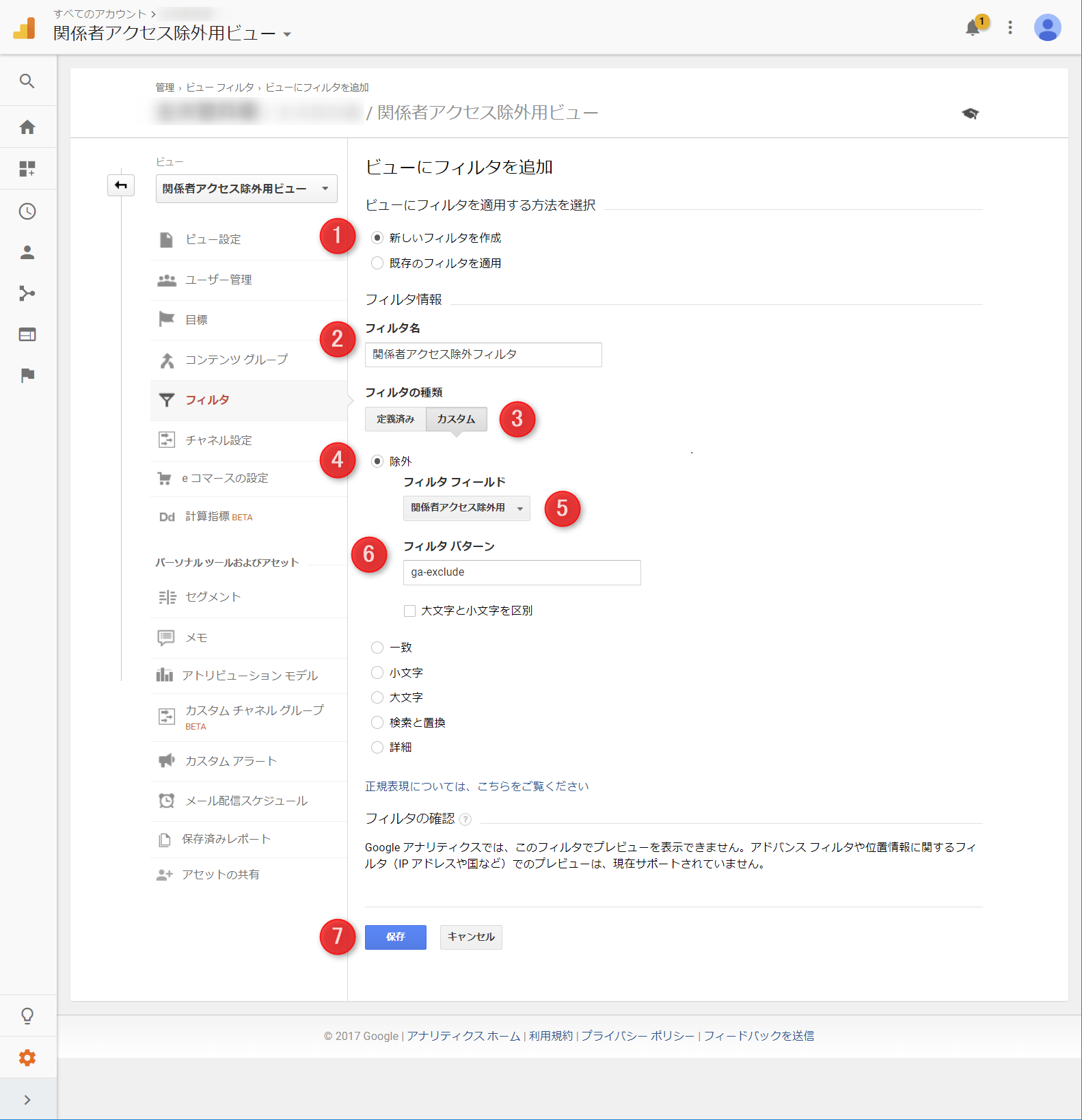The image size is (1082, 1120).
Task: Open the 関係者アクセス除外用ビュー view dropdown
Action: point(246,189)
